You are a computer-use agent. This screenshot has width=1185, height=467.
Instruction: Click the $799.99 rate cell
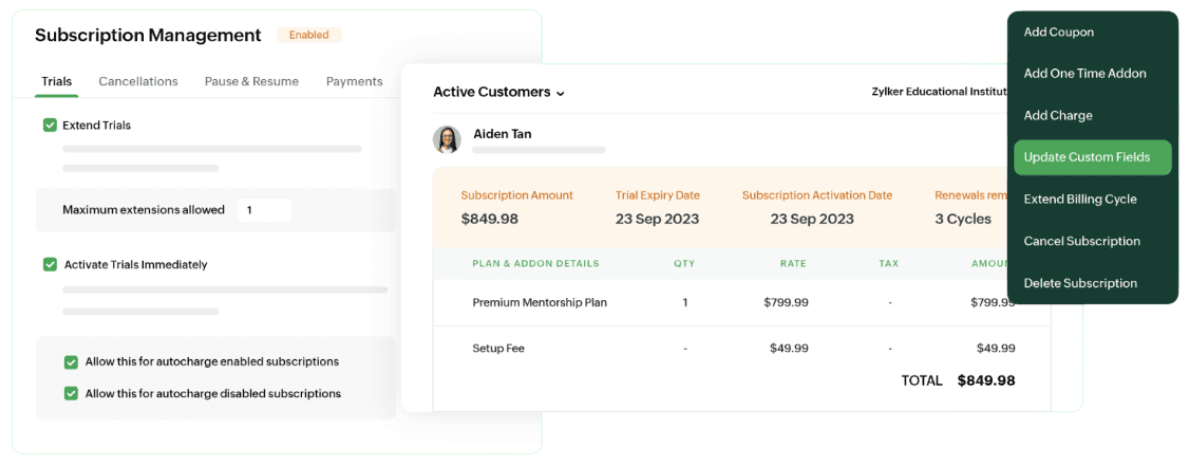tap(786, 302)
